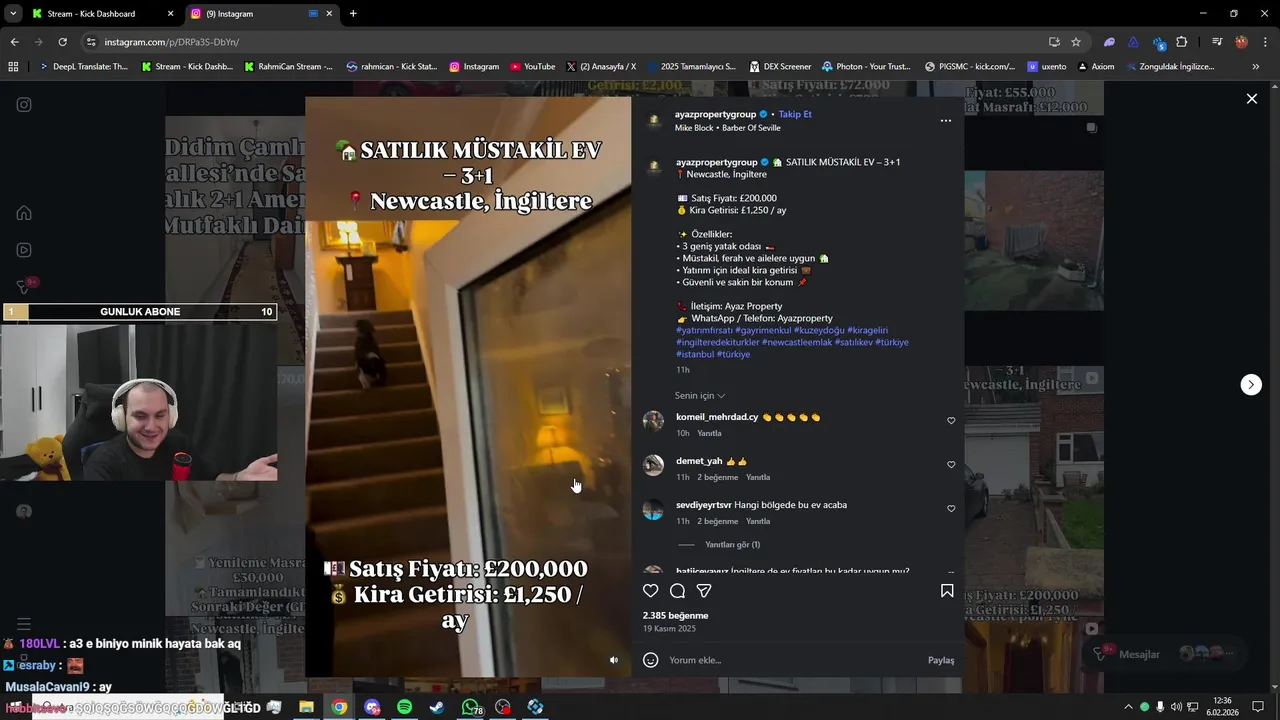Click the Instagram logo in the left sidebar
Viewport: 1280px width, 720px height.
[24, 105]
